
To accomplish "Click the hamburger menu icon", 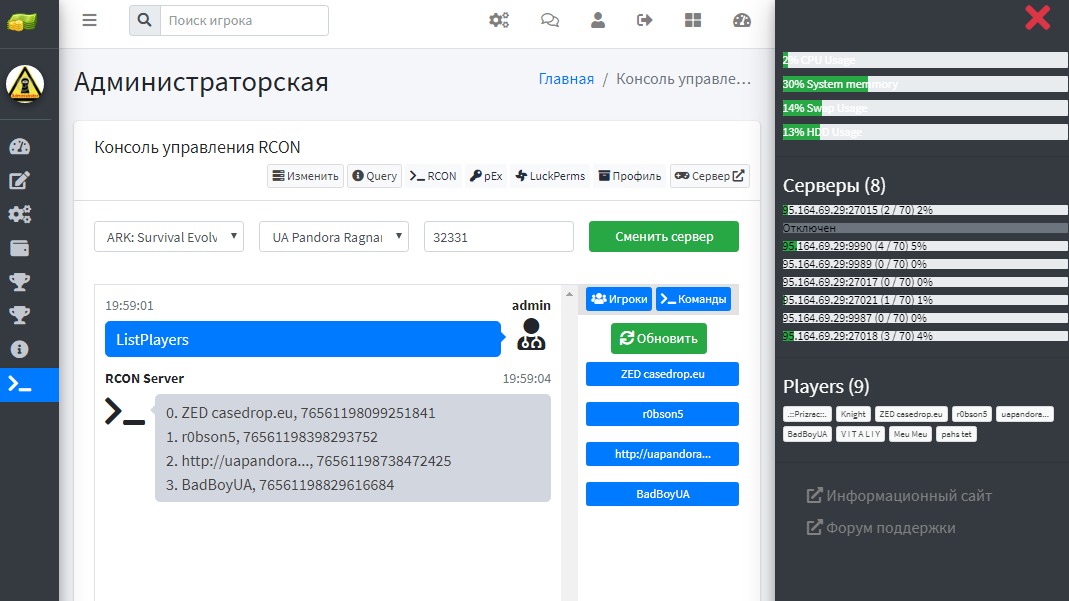I will tap(90, 20).
